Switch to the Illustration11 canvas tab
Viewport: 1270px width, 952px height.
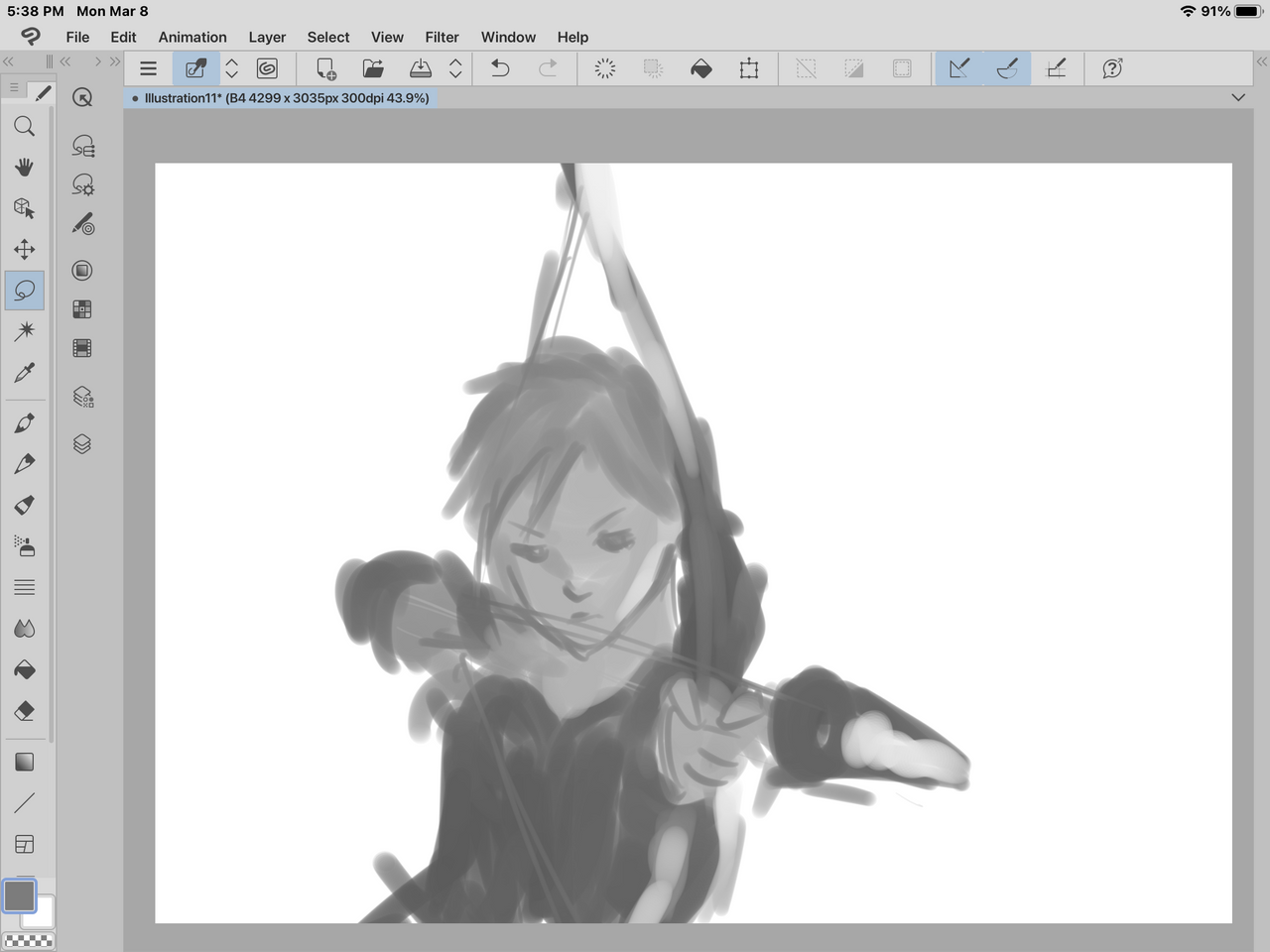click(x=281, y=98)
